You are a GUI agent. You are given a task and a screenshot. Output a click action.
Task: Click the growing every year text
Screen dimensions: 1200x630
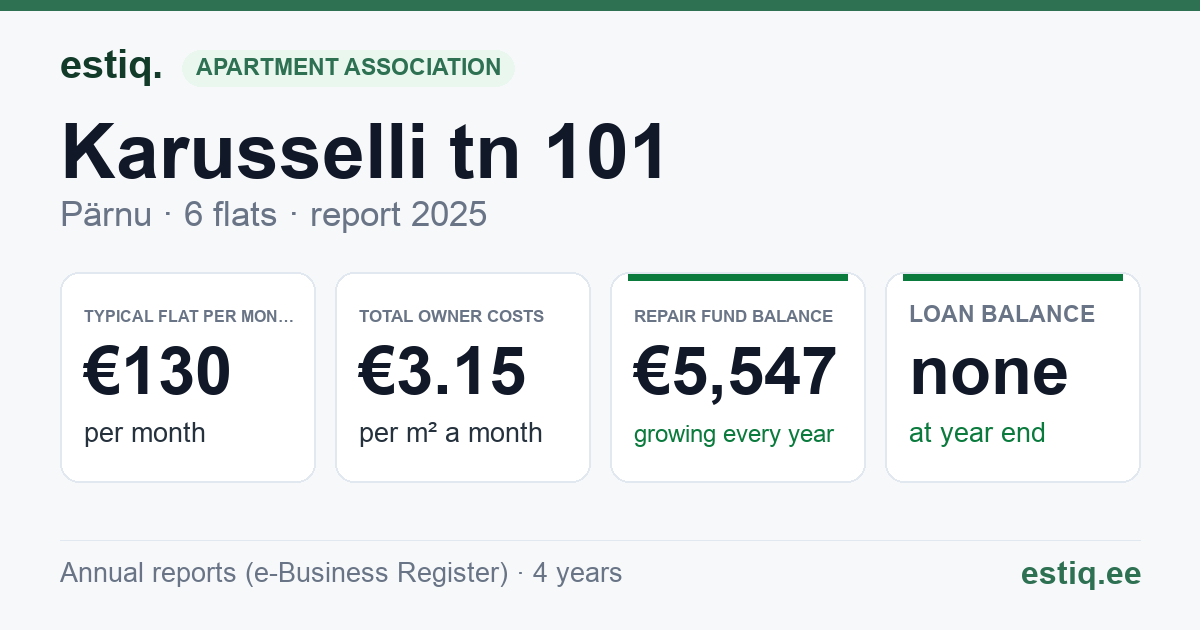coord(734,435)
